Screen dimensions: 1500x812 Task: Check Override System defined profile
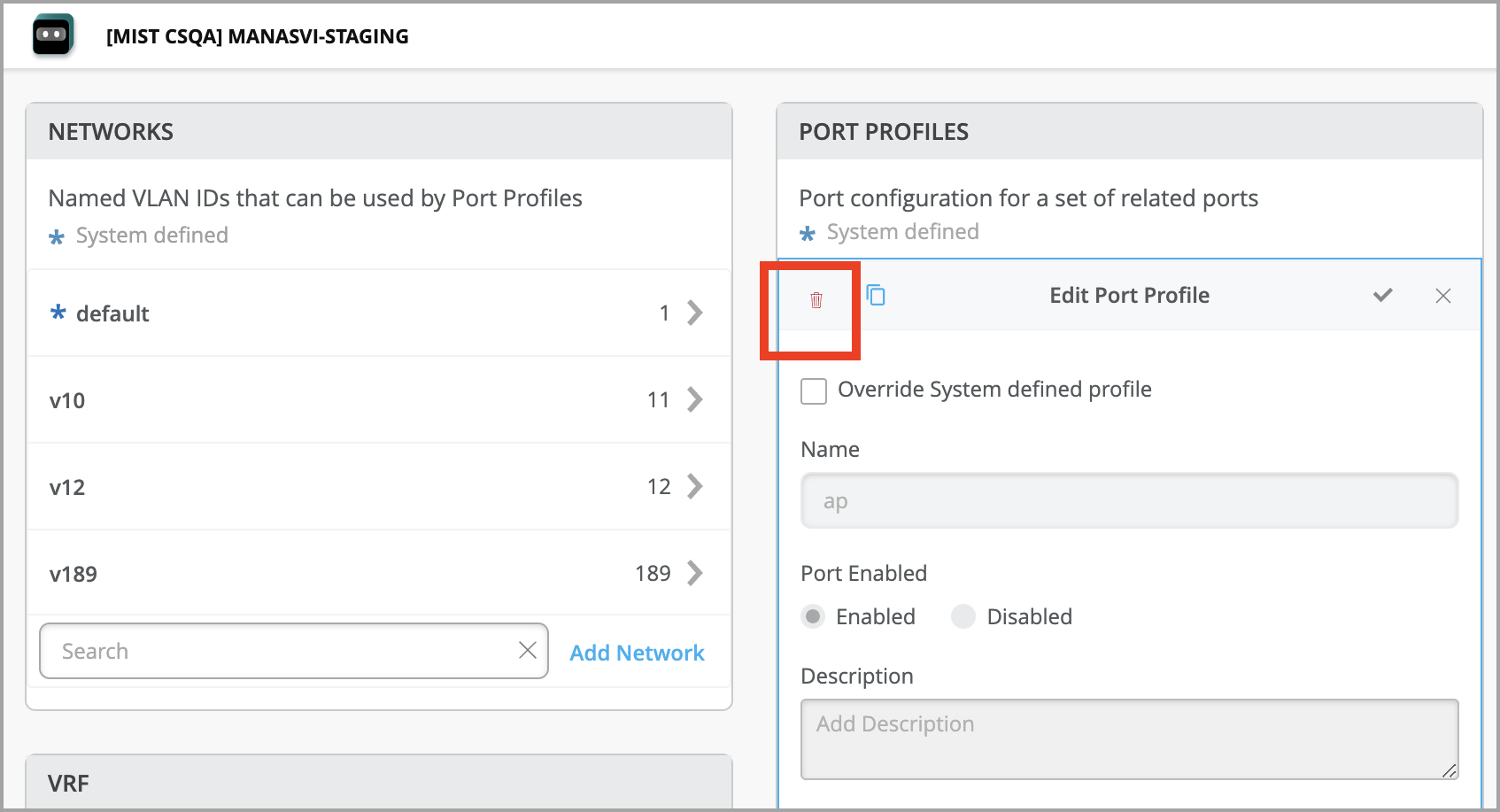[x=813, y=391]
